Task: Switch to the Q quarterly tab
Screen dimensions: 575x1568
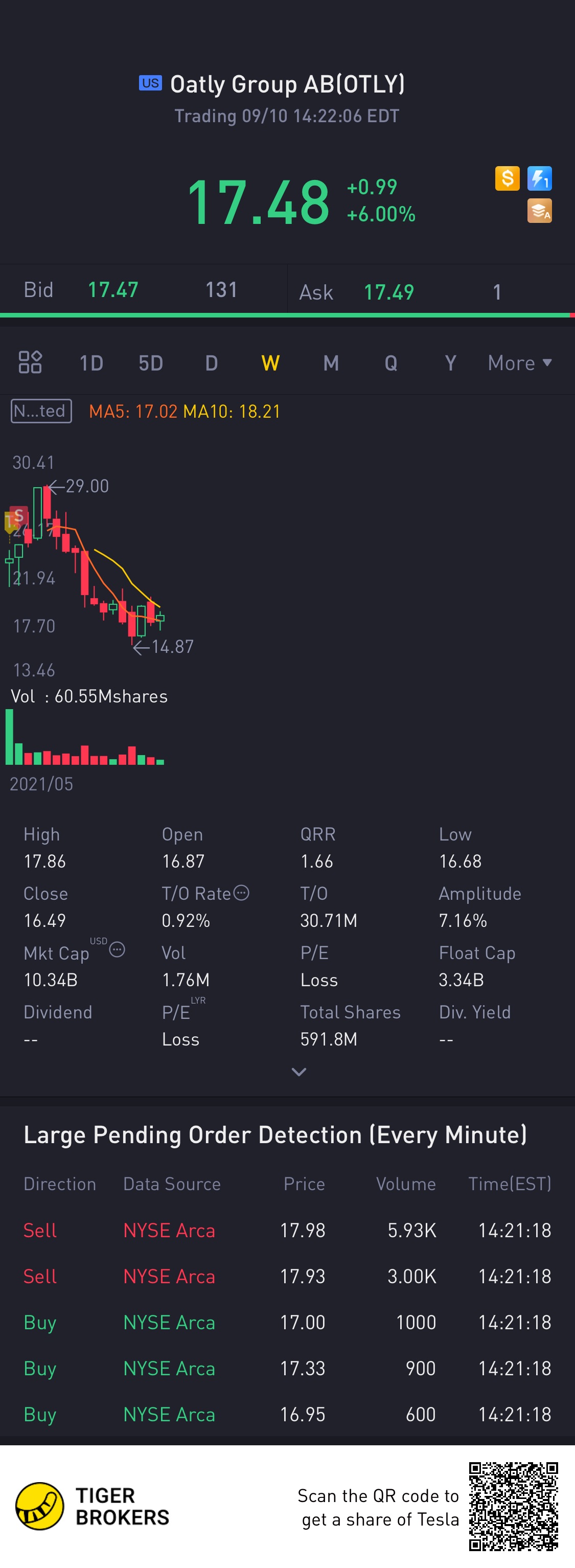Action: pyautogui.click(x=390, y=363)
